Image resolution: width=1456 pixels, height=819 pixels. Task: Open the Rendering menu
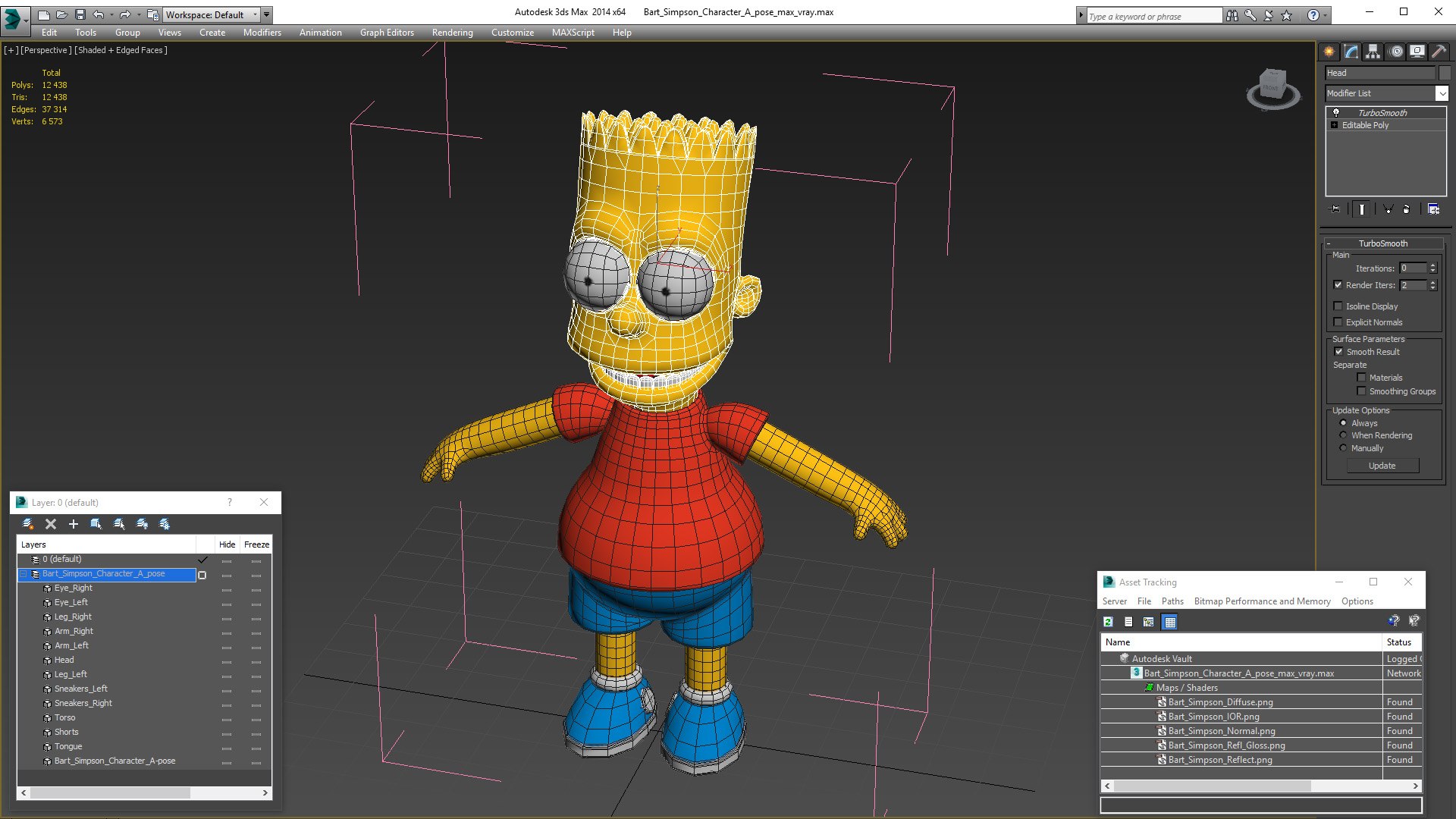click(452, 33)
